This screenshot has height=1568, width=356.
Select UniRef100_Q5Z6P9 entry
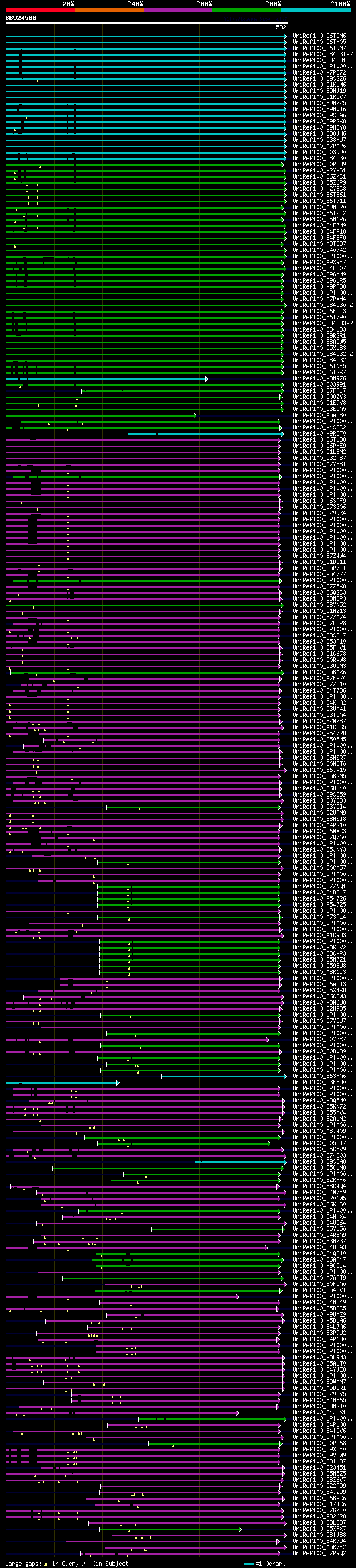coord(319,182)
